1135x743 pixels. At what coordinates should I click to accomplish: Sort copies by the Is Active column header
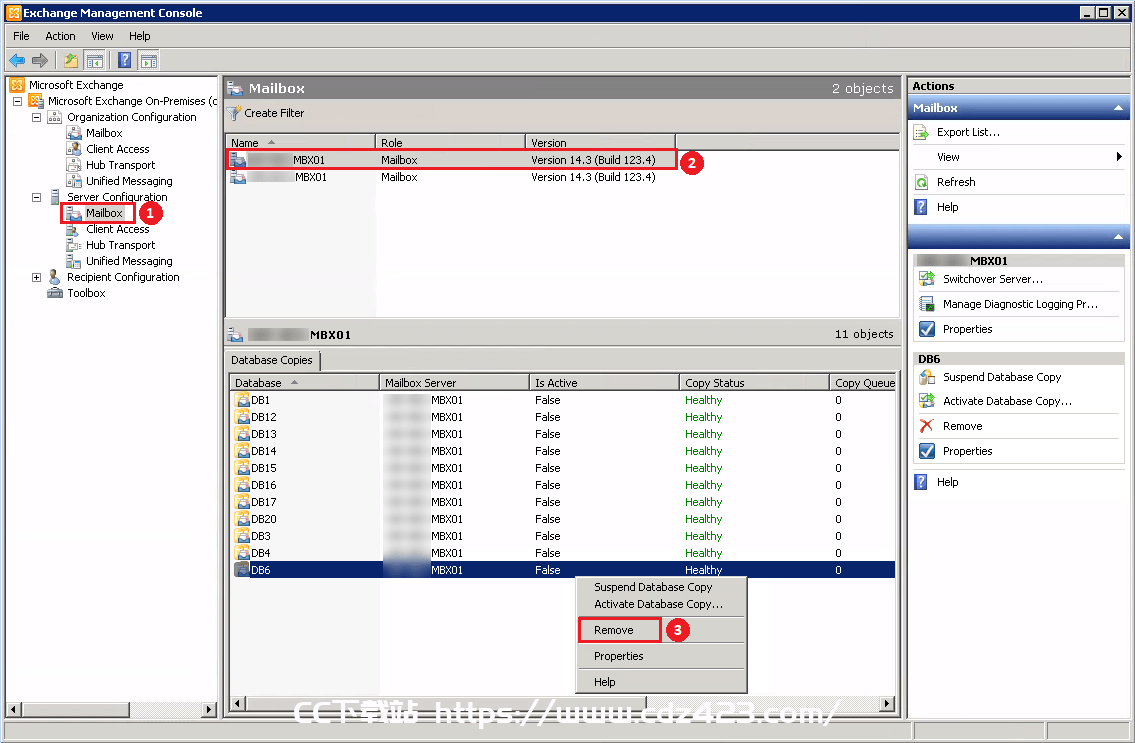point(604,382)
